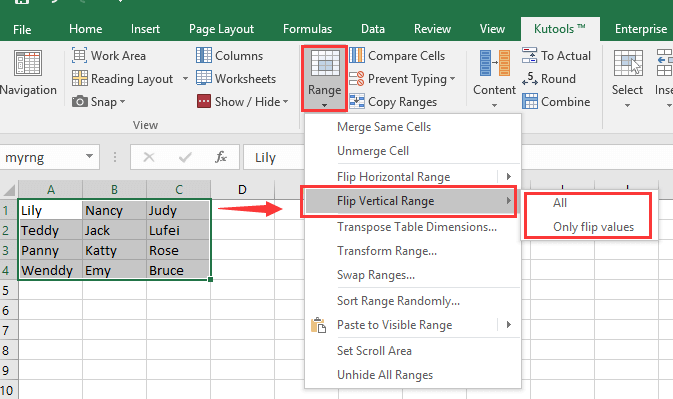Image resolution: width=673 pixels, height=399 pixels.
Task: Expand the Reading Layout dropdown arrow
Action: click(x=185, y=79)
